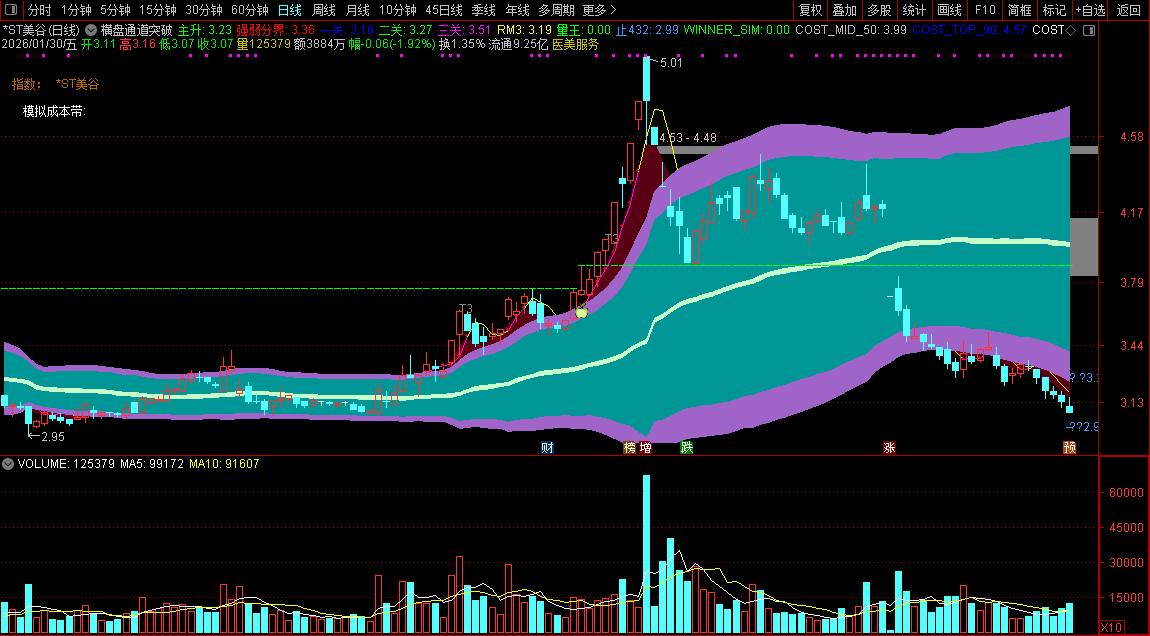Click the 3.79 price axis label
The image size is (1150, 636).
click(x=1132, y=282)
